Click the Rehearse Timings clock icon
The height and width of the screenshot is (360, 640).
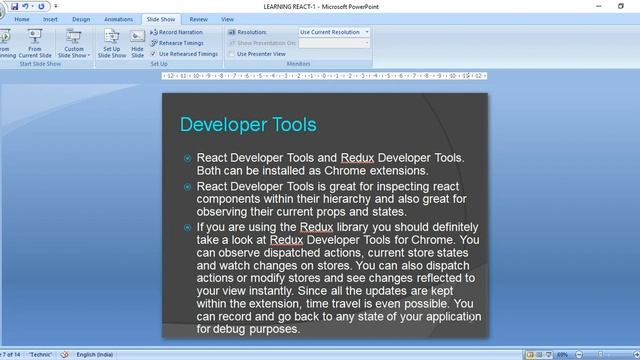click(x=153, y=43)
